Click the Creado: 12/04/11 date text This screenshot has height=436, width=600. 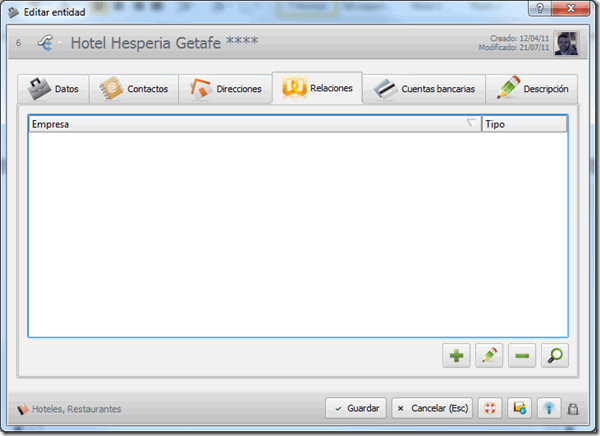[519, 38]
